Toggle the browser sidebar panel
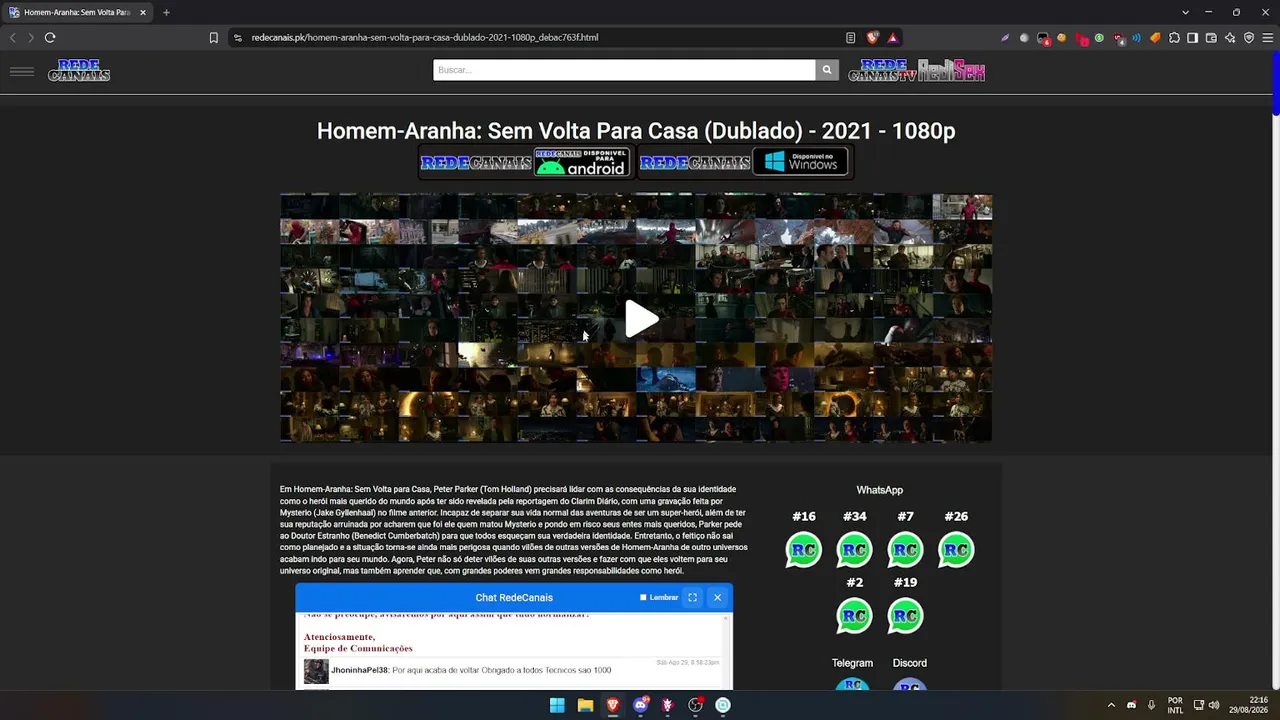Viewport: 1280px width, 720px height. (1192, 38)
